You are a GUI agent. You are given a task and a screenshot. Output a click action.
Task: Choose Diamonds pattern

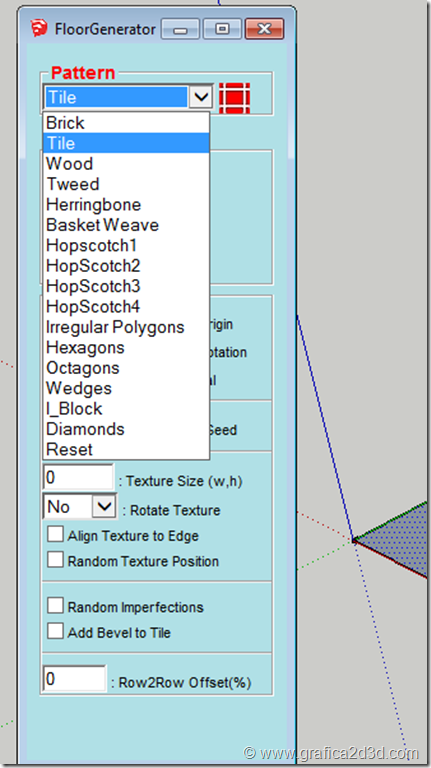pos(126,429)
